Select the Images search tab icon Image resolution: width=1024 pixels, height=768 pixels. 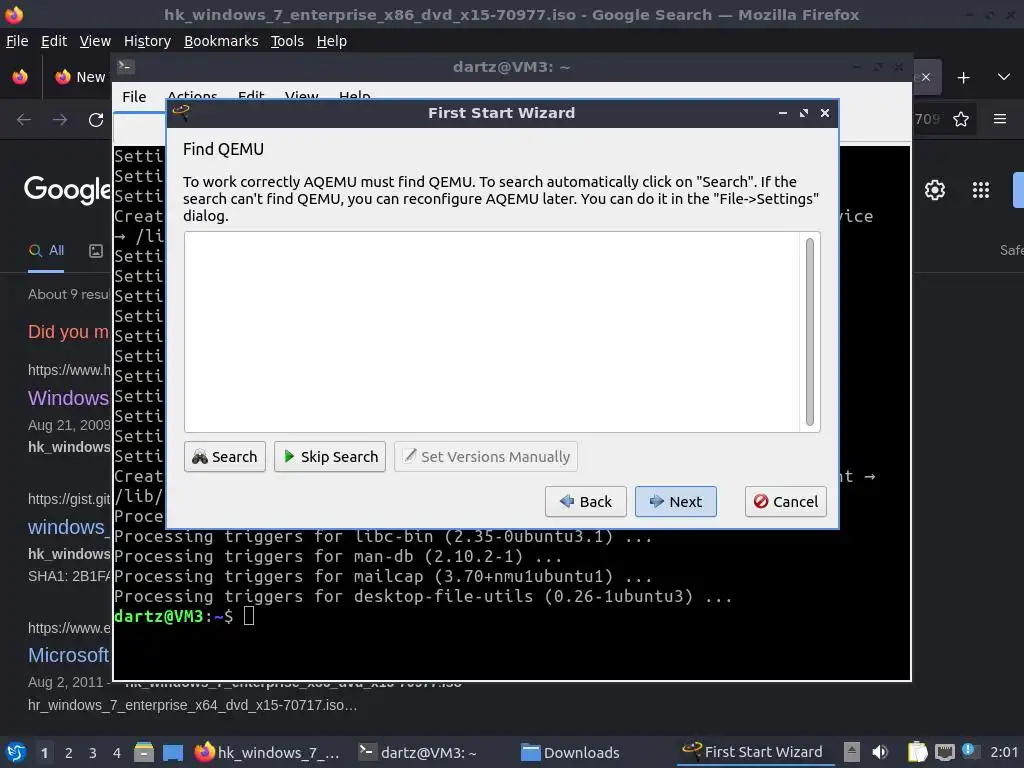coord(96,251)
